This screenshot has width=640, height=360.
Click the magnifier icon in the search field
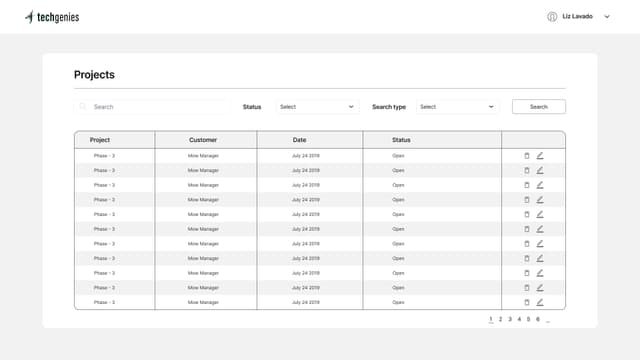coord(83,107)
